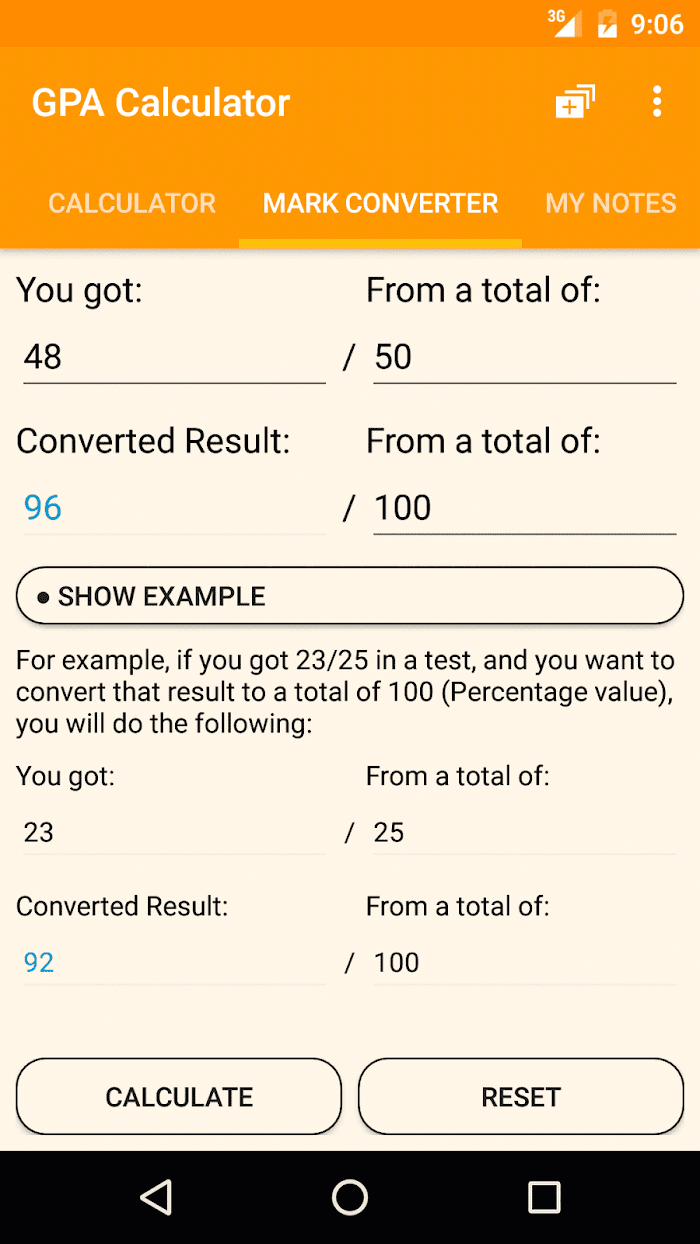
Task: Tap the Reset button
Action: [521, 1097]
